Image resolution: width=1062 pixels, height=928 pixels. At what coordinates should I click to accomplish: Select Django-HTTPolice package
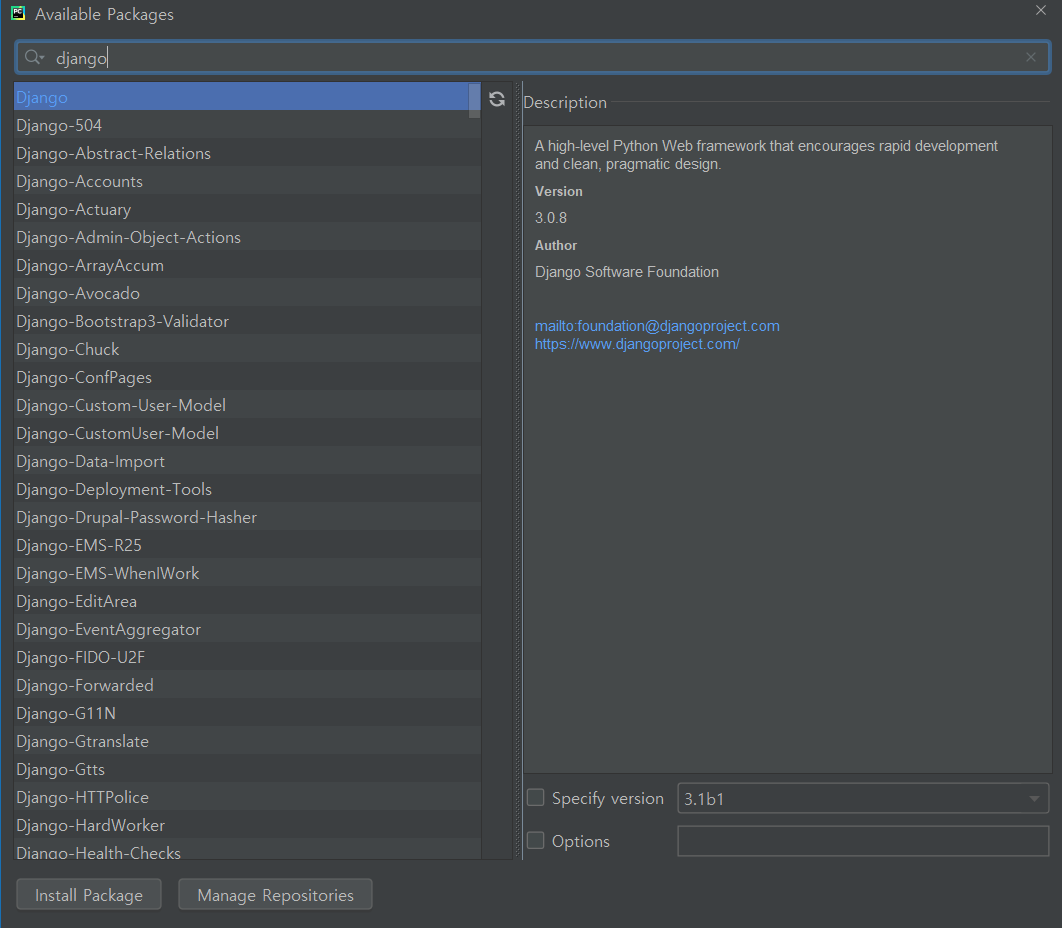pos(247,797)
